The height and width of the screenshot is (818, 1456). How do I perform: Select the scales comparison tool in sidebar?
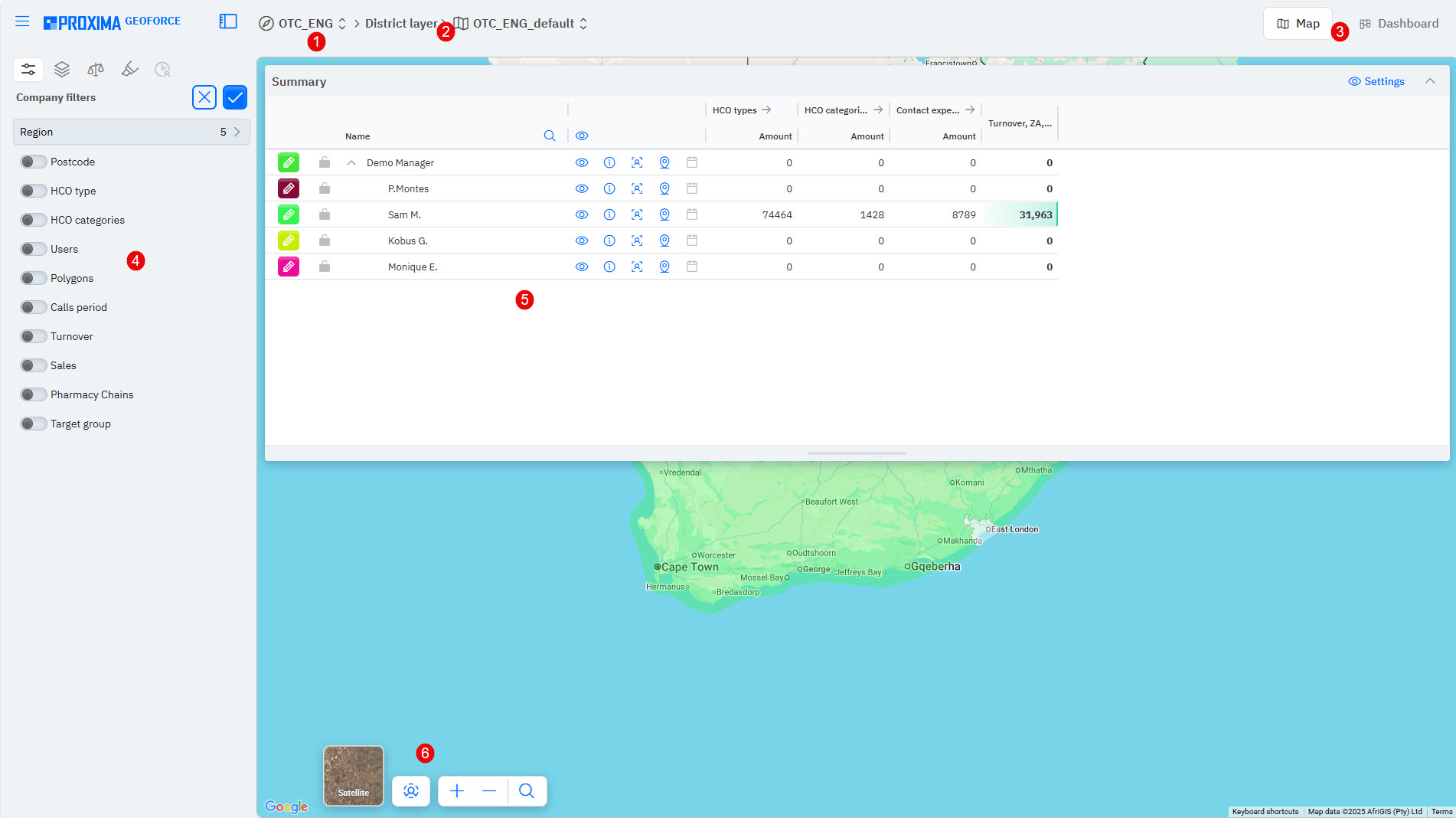(x=95, y=69)
